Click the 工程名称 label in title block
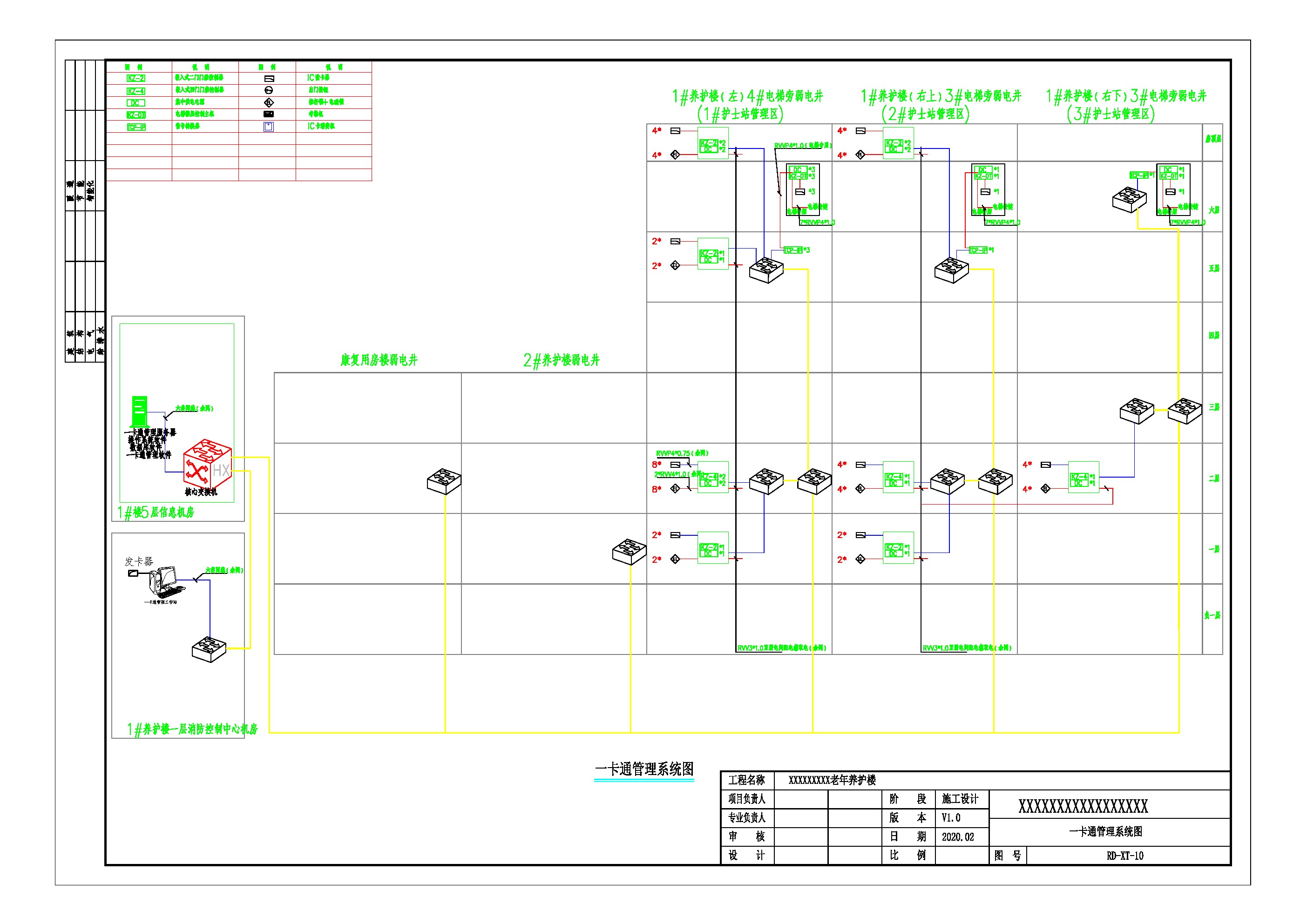This screenshot has width=1307, height=924. 747,780
